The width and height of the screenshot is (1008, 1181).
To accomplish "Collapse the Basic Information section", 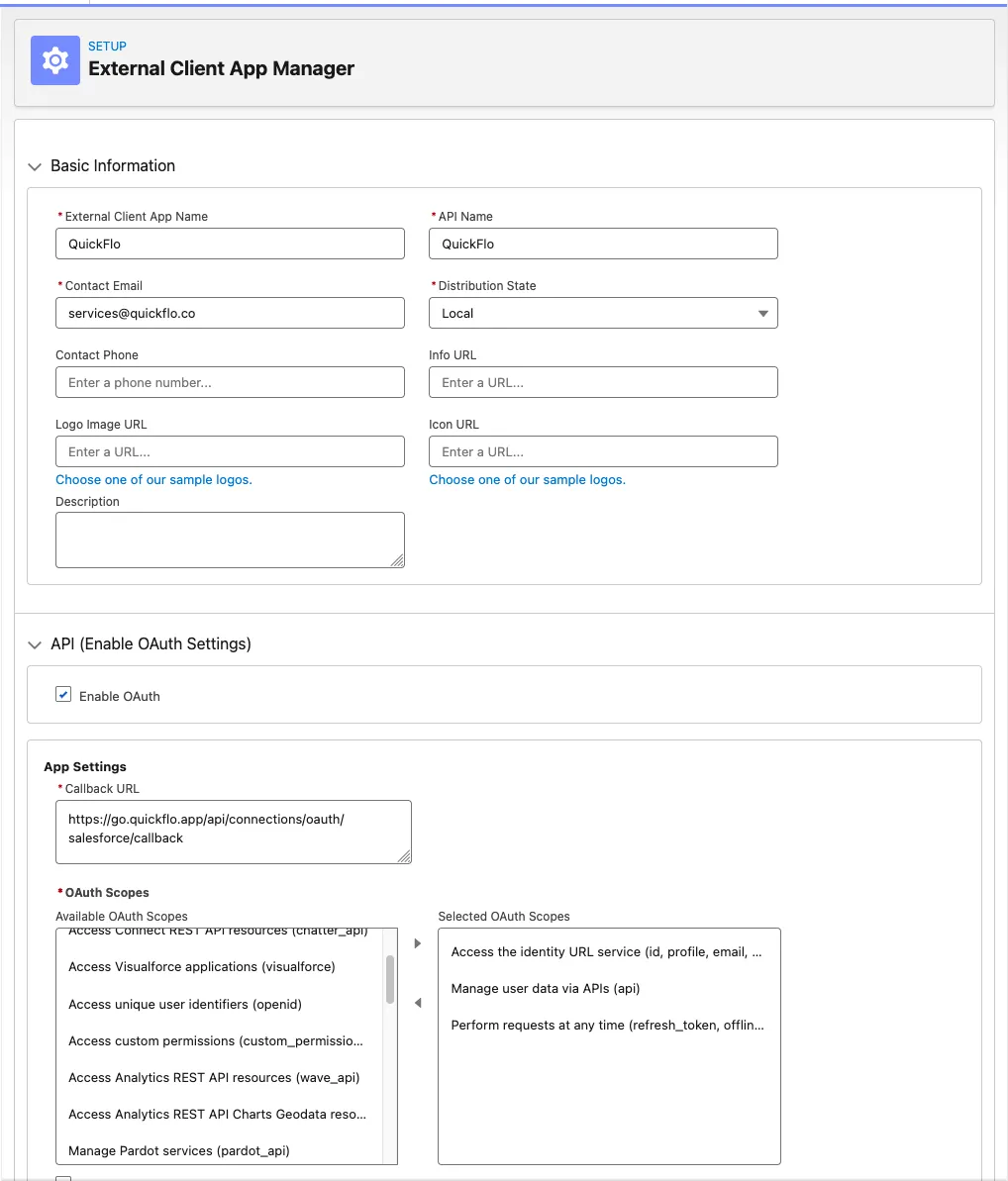I will point(35,165).
